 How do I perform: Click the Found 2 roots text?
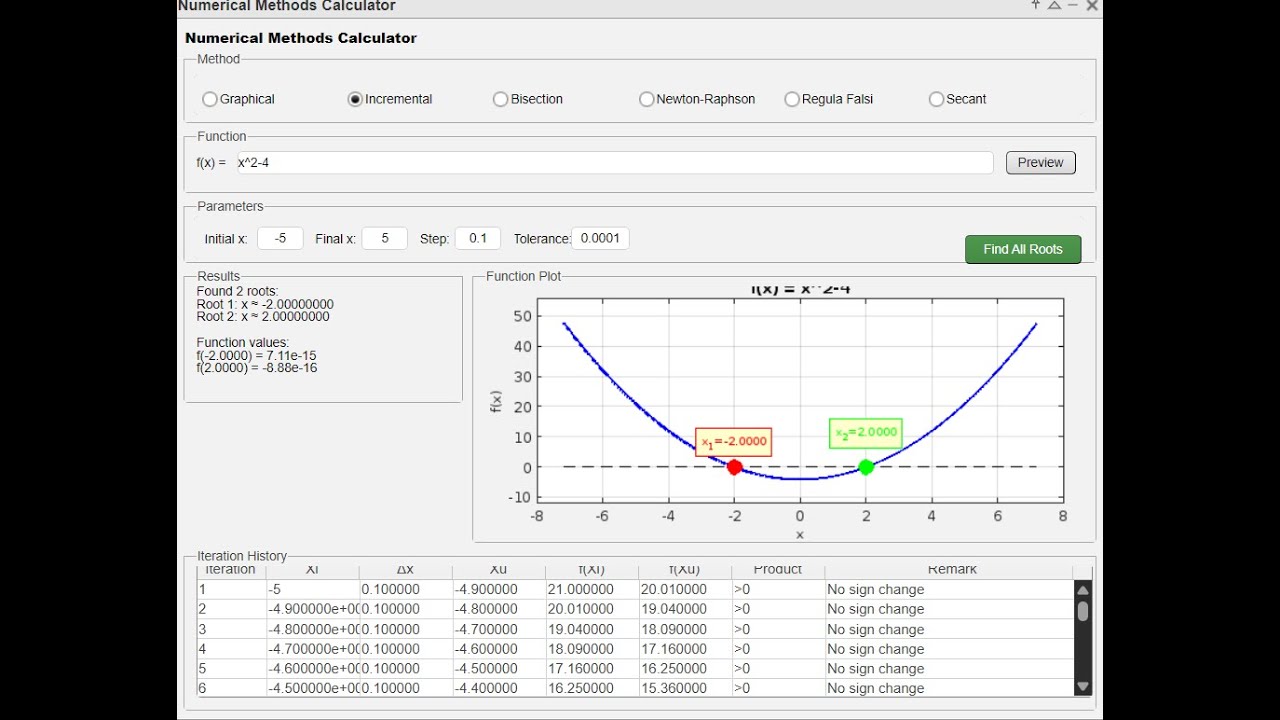coord(238,292)
